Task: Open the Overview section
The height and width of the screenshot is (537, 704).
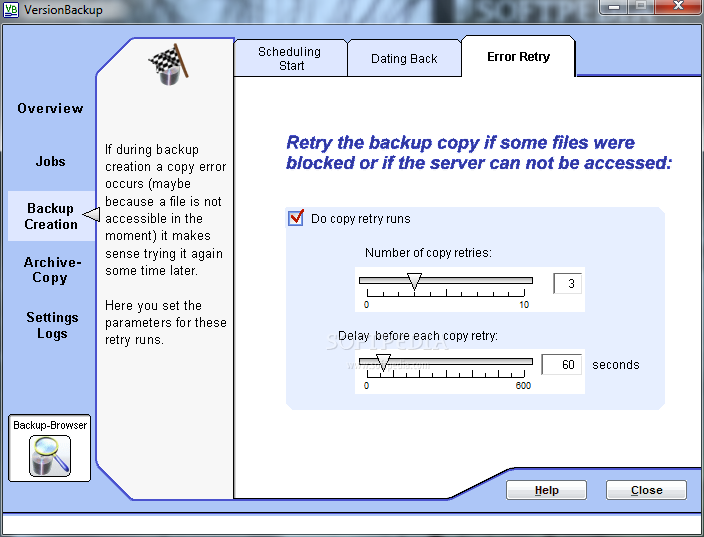Action: (x=50, y=108)
